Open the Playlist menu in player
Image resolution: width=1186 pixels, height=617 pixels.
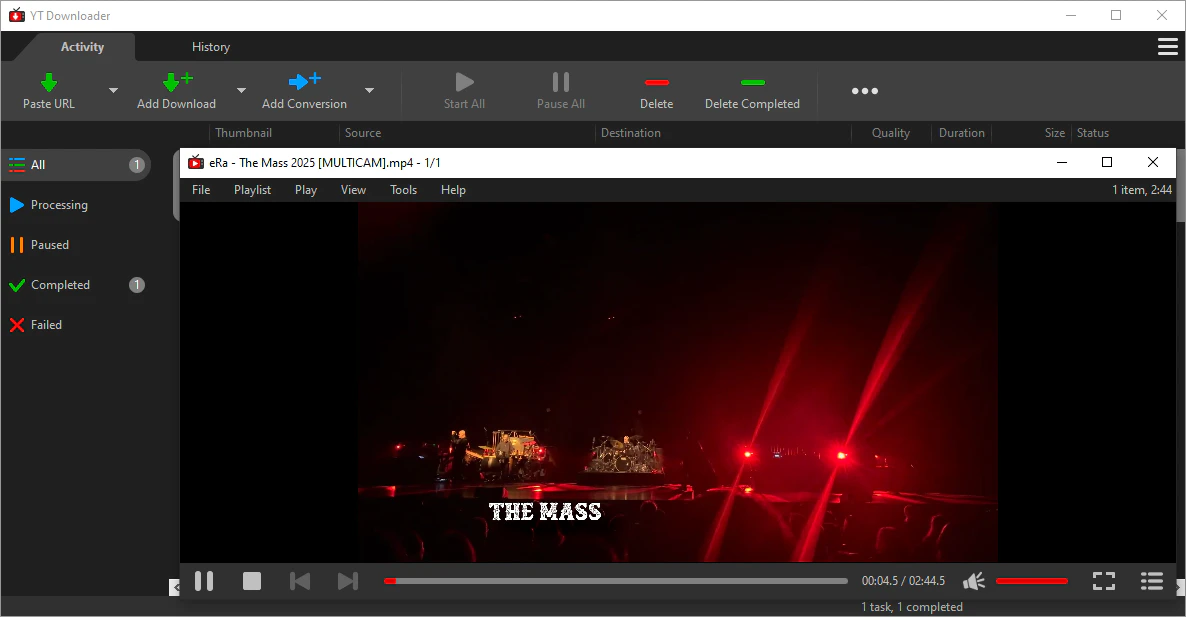pos(253,190)
